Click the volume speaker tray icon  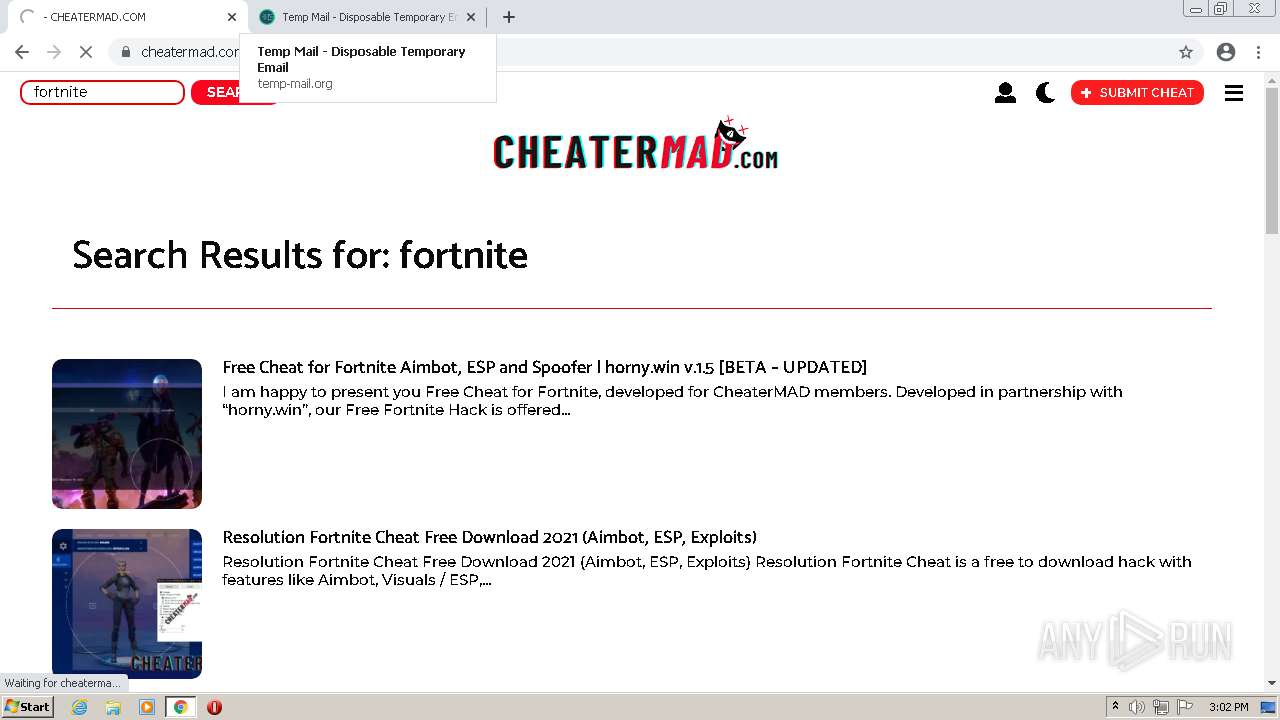tap(1137, 707)
